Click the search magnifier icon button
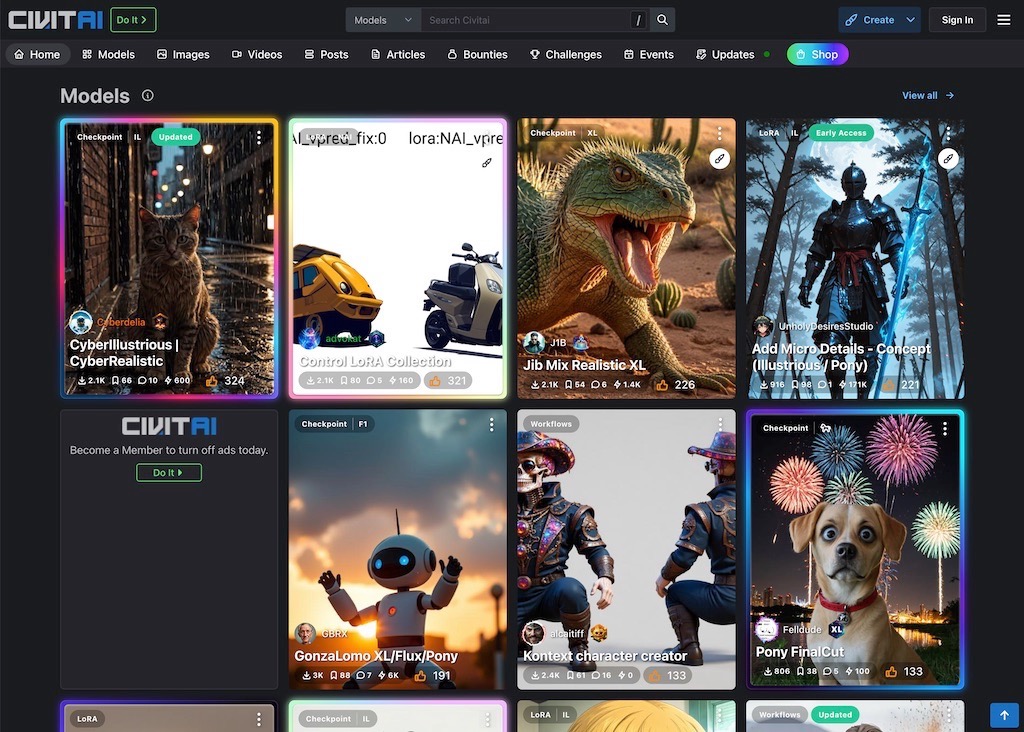This screenshot has width=1024, height=732. (662, 20)
